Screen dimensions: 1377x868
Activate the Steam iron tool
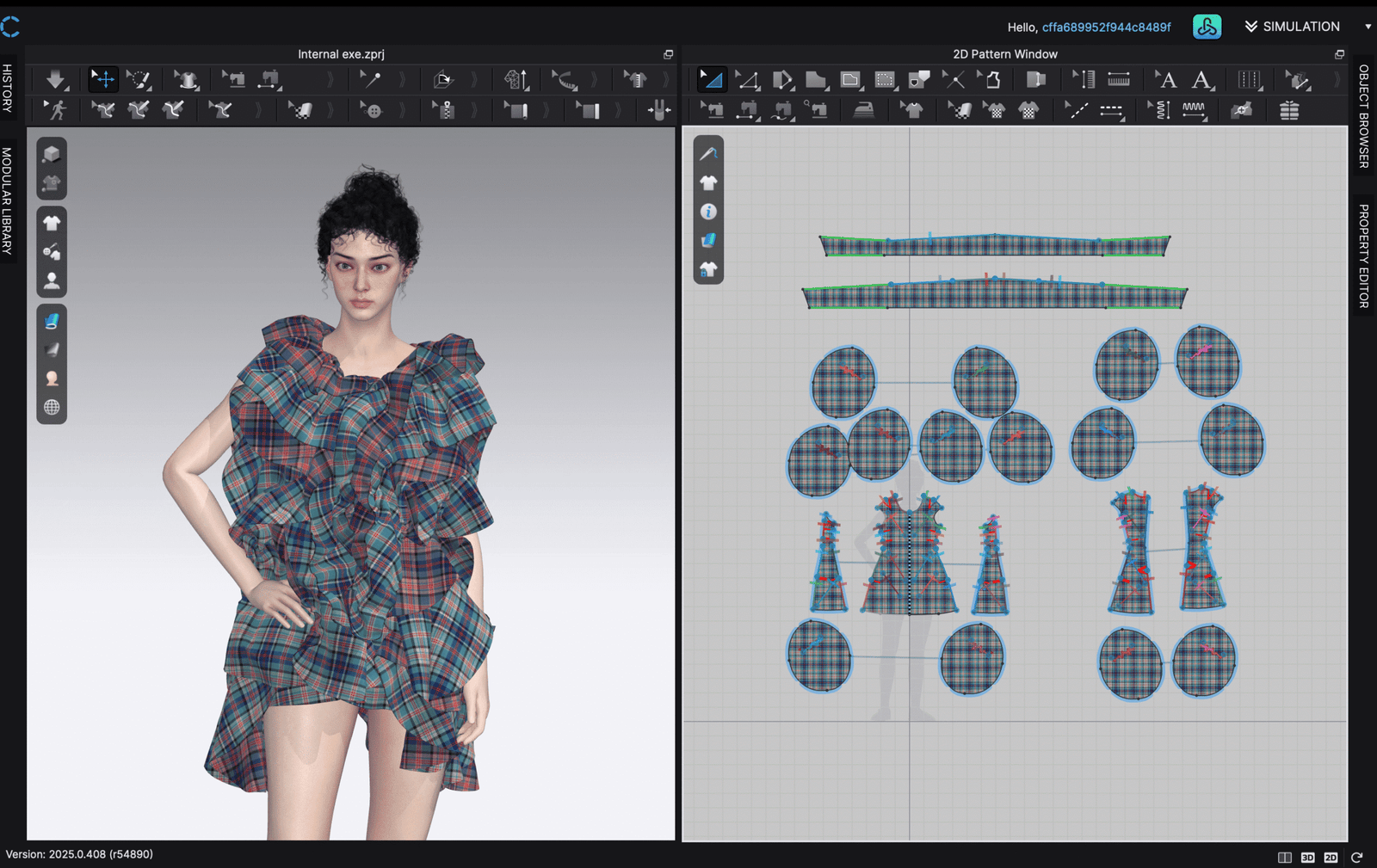tap(863, 110)
